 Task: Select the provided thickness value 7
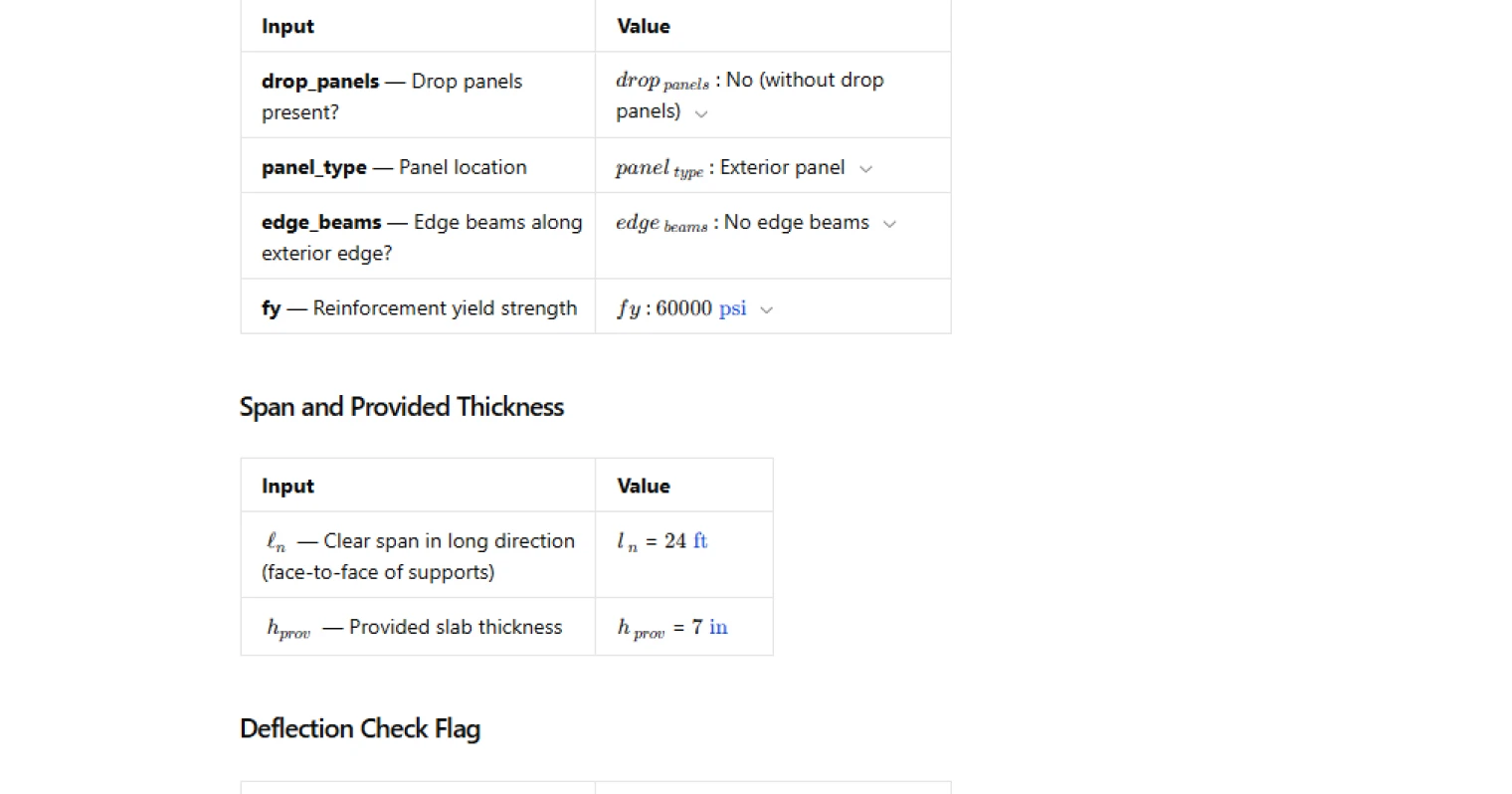[x=697, y=627]
